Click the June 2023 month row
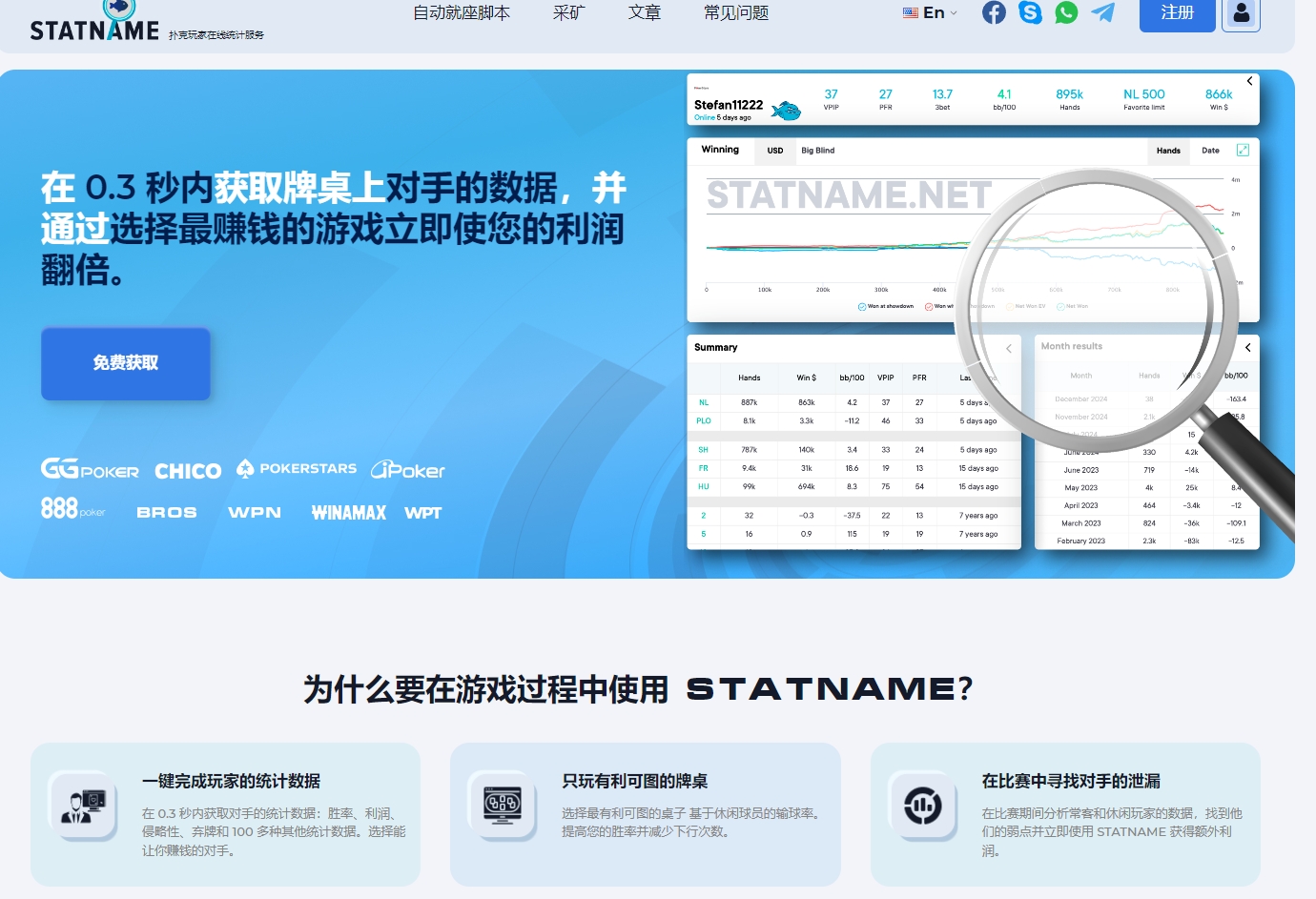The height and width of the screenshot is (899, 1316). pyautogui.click(x=1147, y=470)
